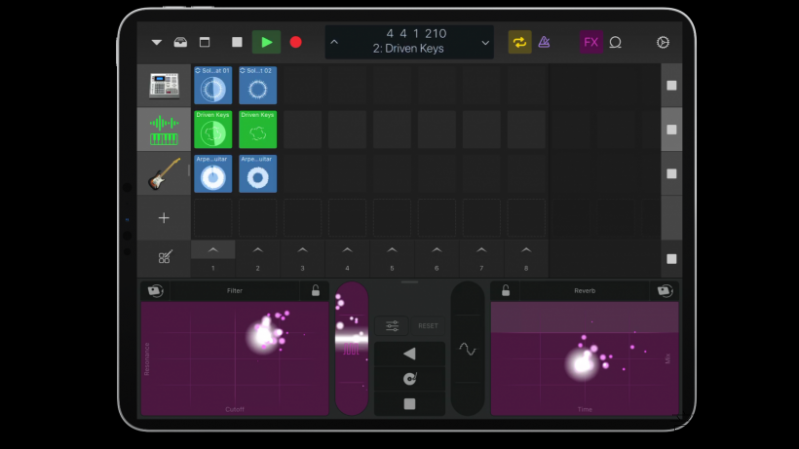Stop the guitar row with square button
Screen dimensions: 799x449
672,174
